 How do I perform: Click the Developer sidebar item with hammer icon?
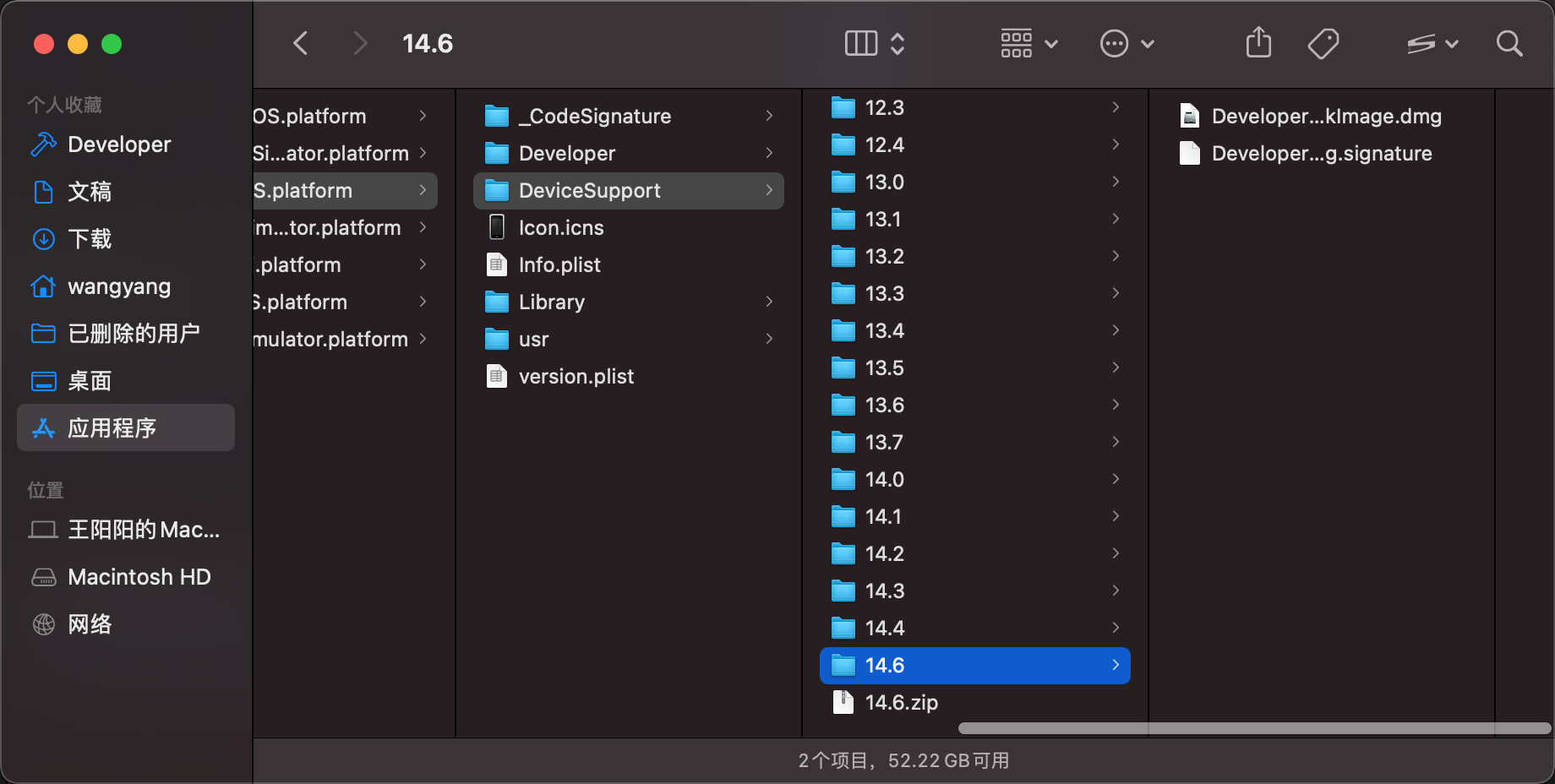click(x=119, y=144)
